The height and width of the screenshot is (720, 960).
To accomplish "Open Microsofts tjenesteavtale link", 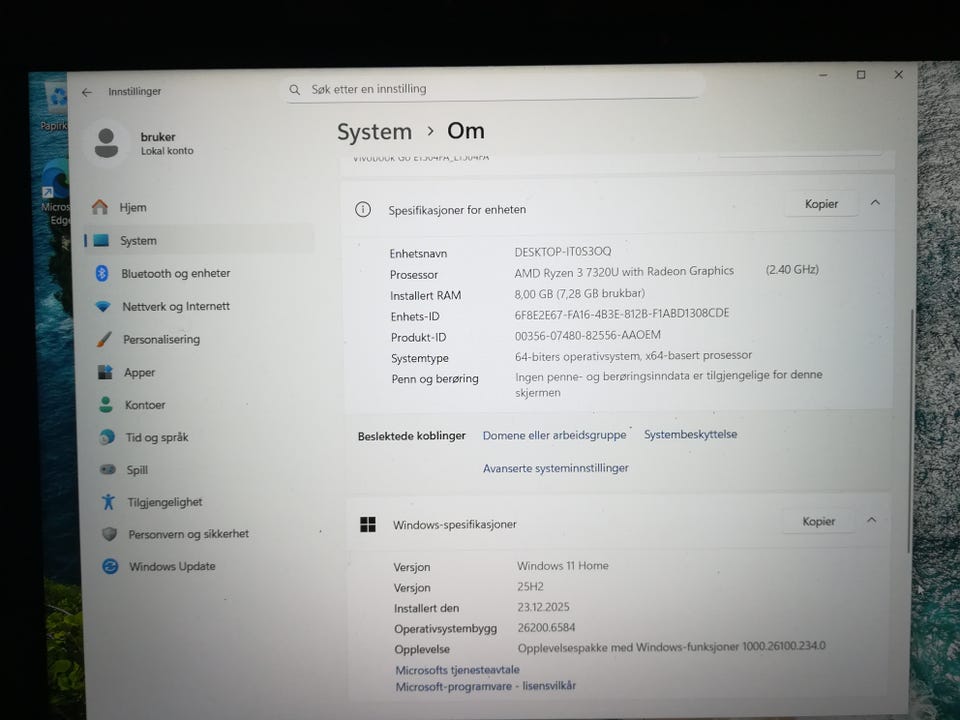I will pyautogui.click(x=457, y=670).
